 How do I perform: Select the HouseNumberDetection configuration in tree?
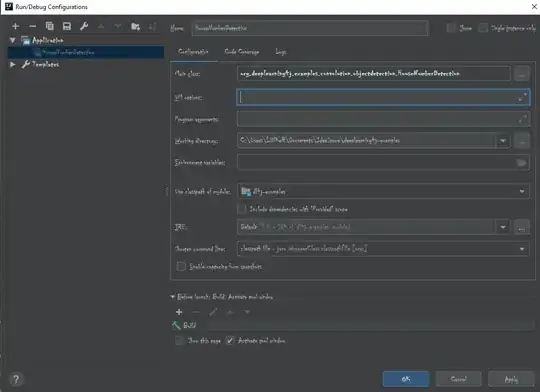tap(85, 52)
